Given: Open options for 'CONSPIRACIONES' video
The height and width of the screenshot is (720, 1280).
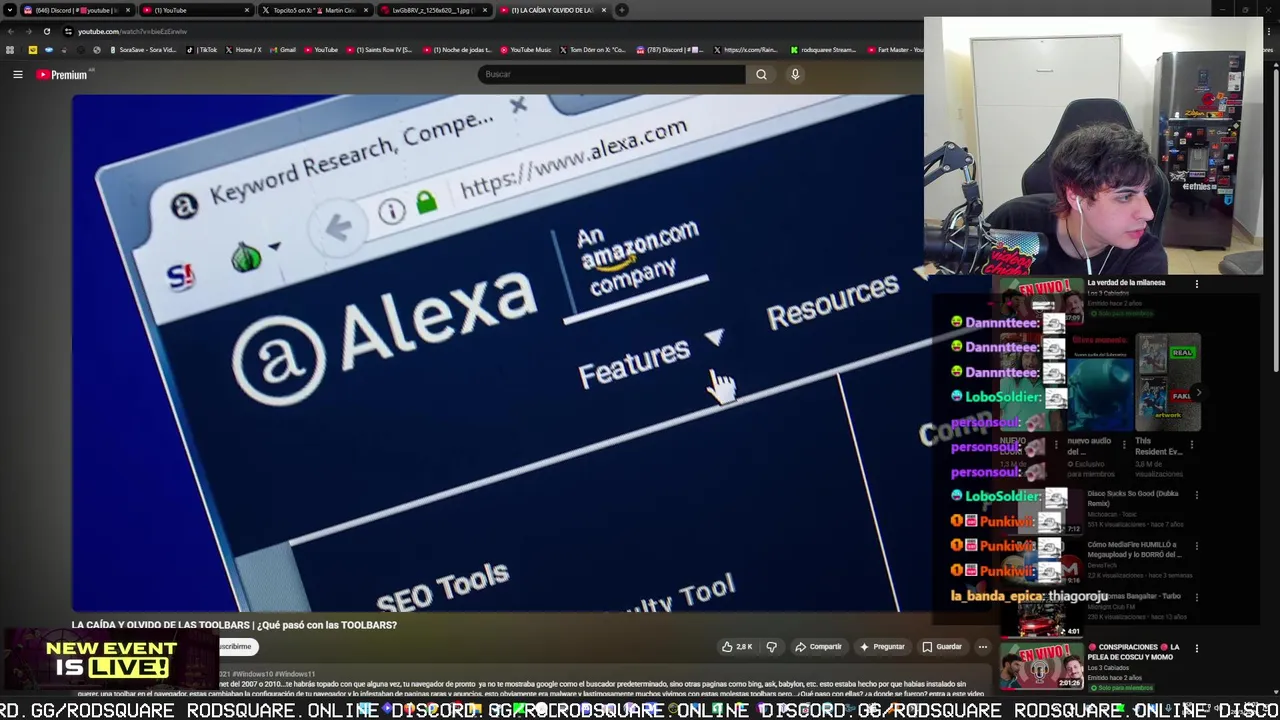Looking at the screenshot, I should [1196, 648].
